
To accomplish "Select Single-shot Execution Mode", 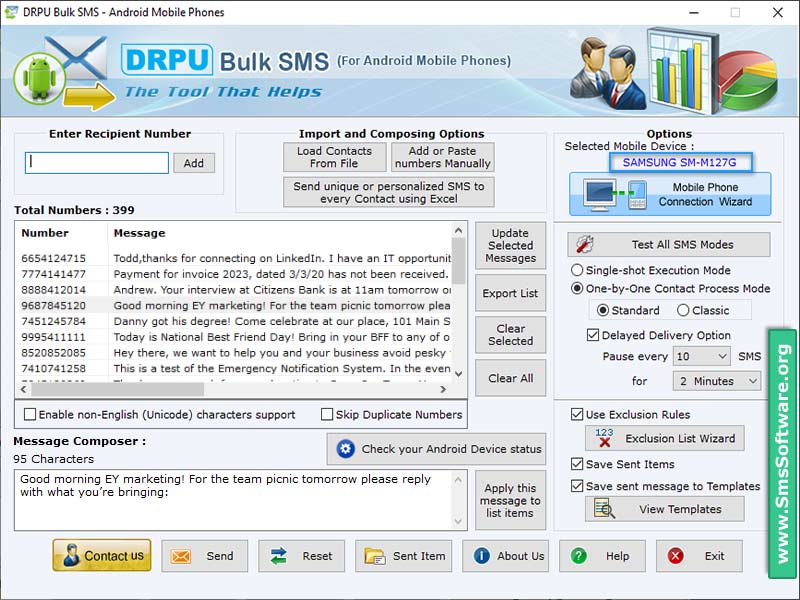I will point(577,270).
